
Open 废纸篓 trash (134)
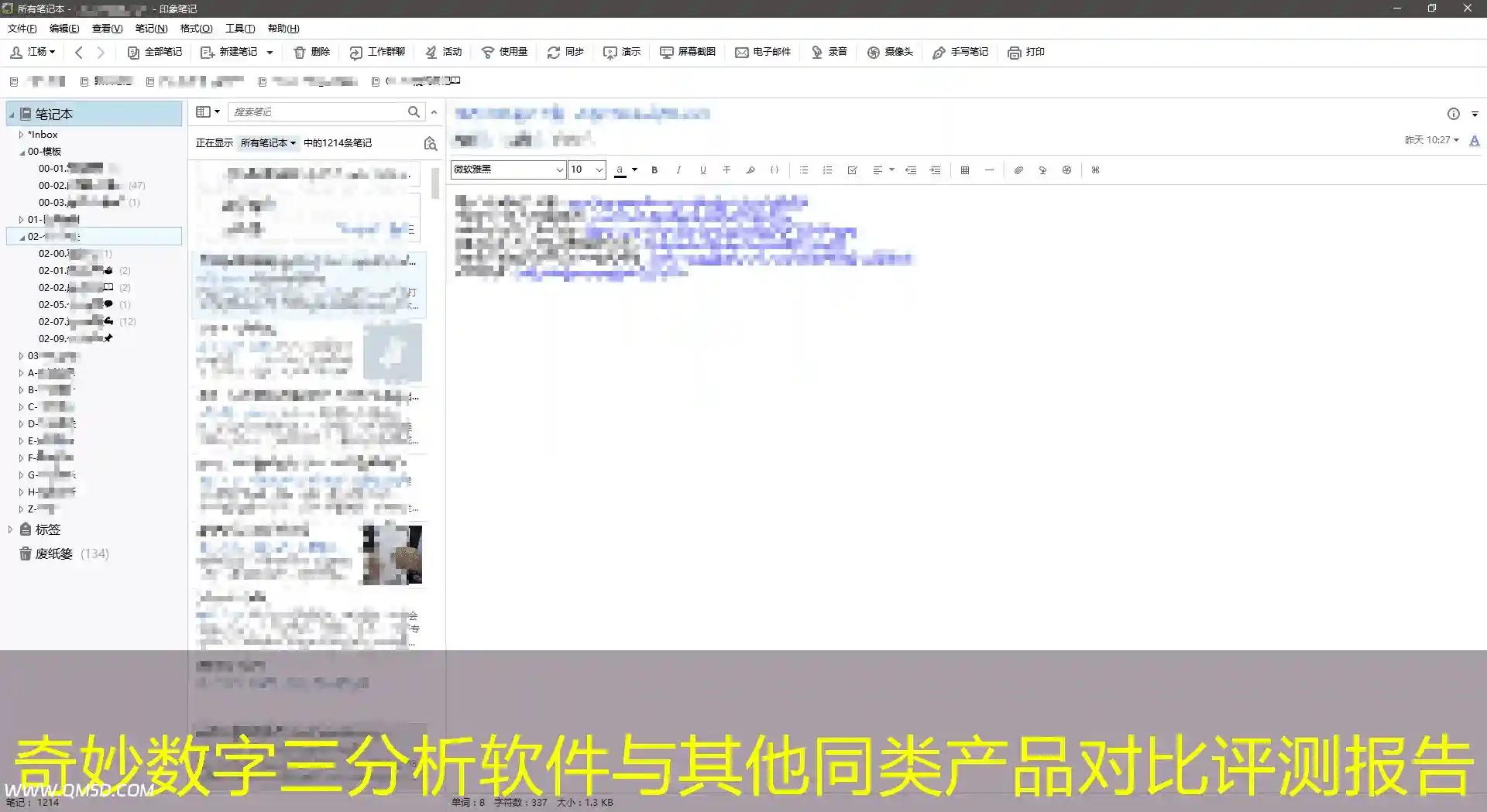pyautogui.click(x=64, y=553)
